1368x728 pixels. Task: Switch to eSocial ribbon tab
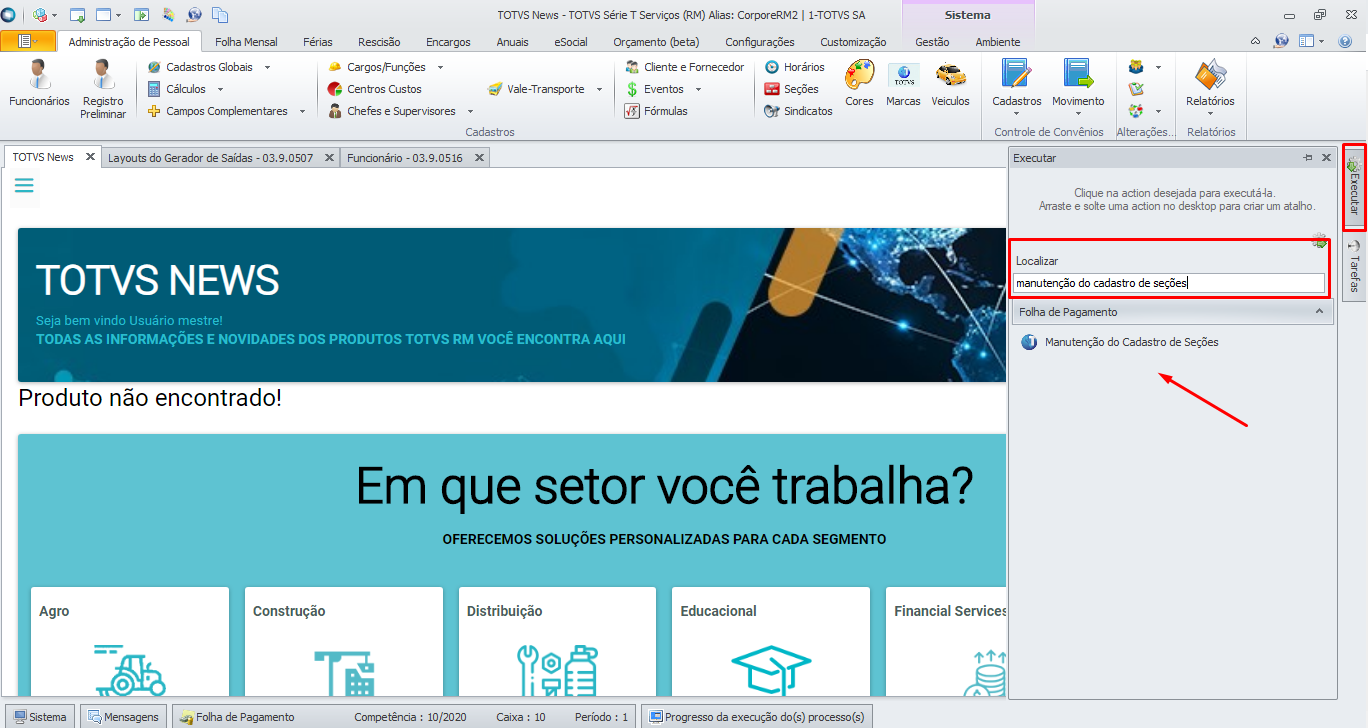point(571,42)
